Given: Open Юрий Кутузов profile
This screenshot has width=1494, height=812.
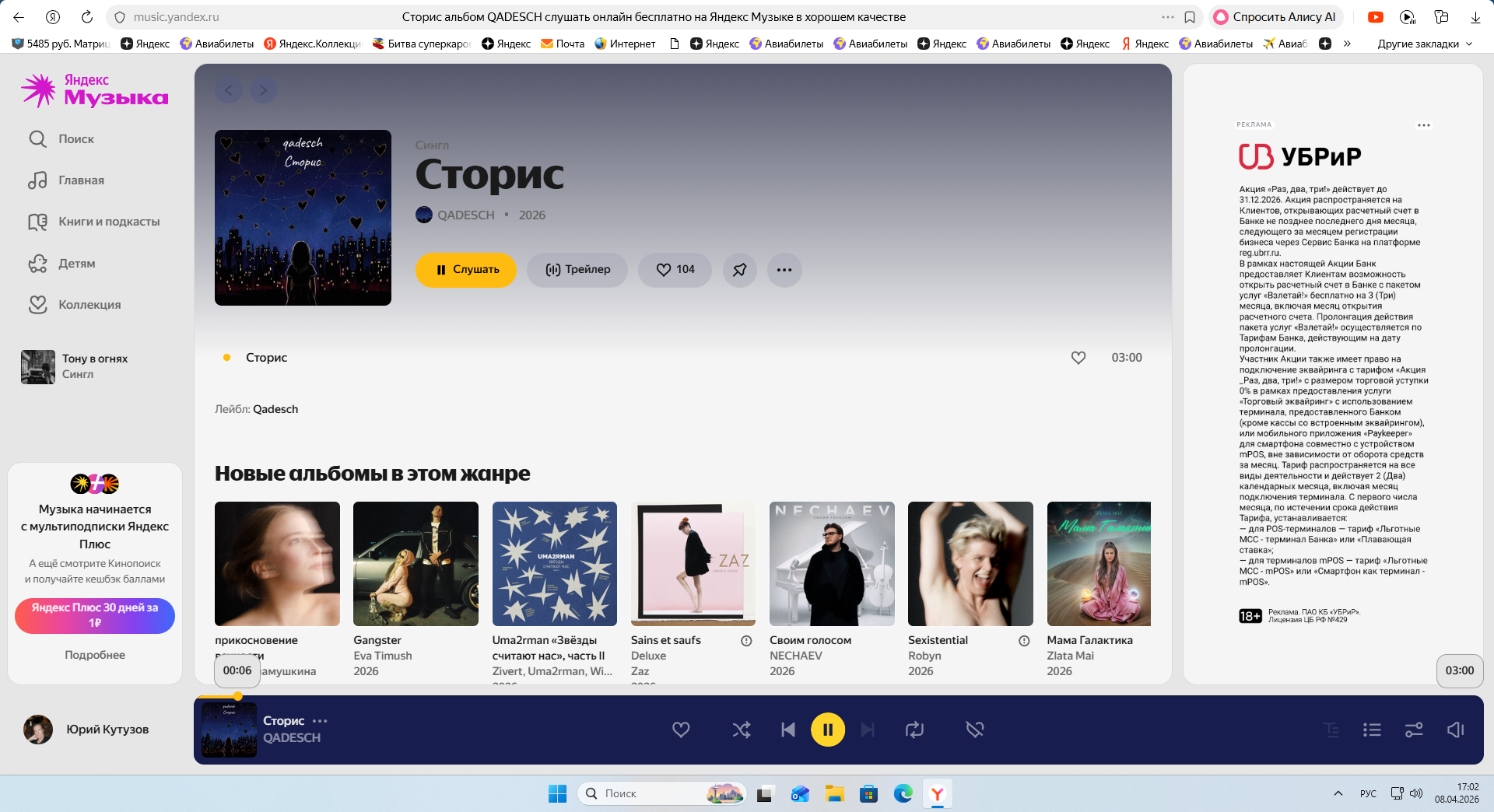Looking at the screenshot, I should pos(86,730).
